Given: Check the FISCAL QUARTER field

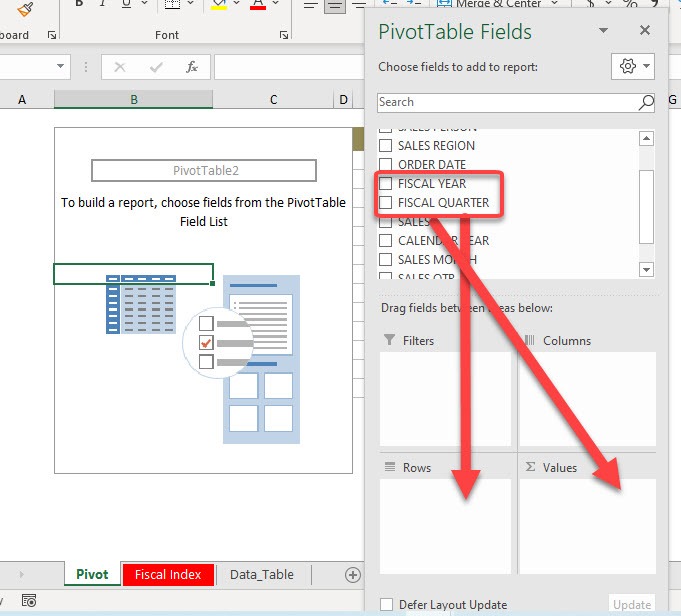Looking at the screenshot, I should tap(386, 202).
